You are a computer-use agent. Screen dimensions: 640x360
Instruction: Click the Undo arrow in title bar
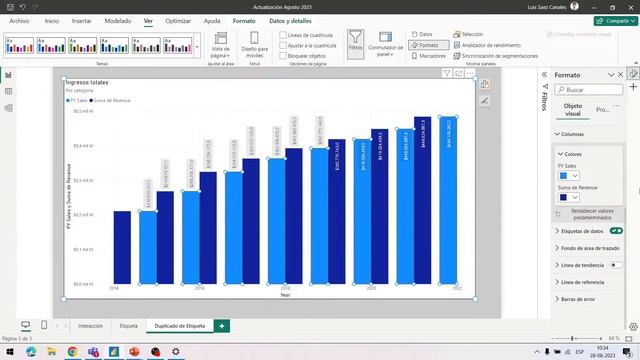pos(22,7)
